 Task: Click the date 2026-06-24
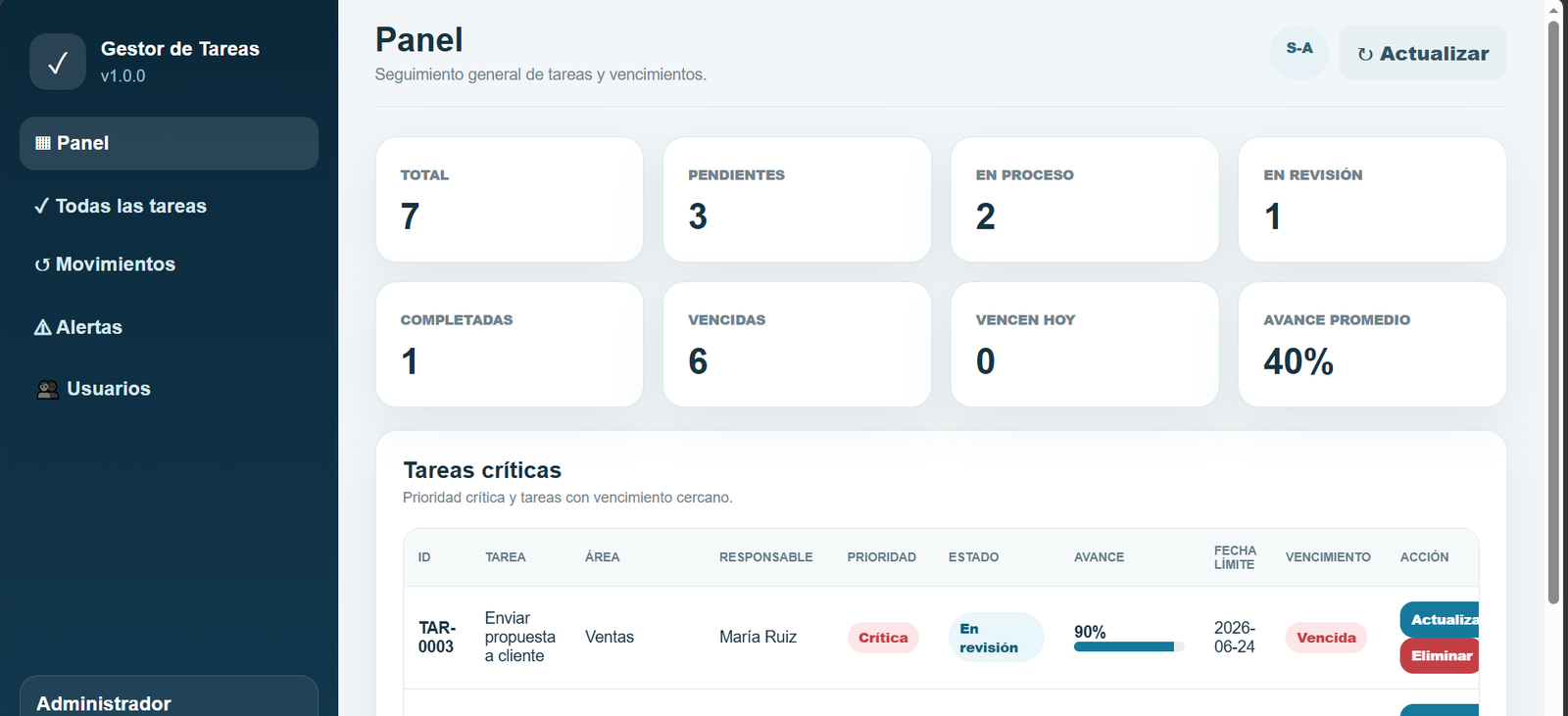(x=1235, y=637)
